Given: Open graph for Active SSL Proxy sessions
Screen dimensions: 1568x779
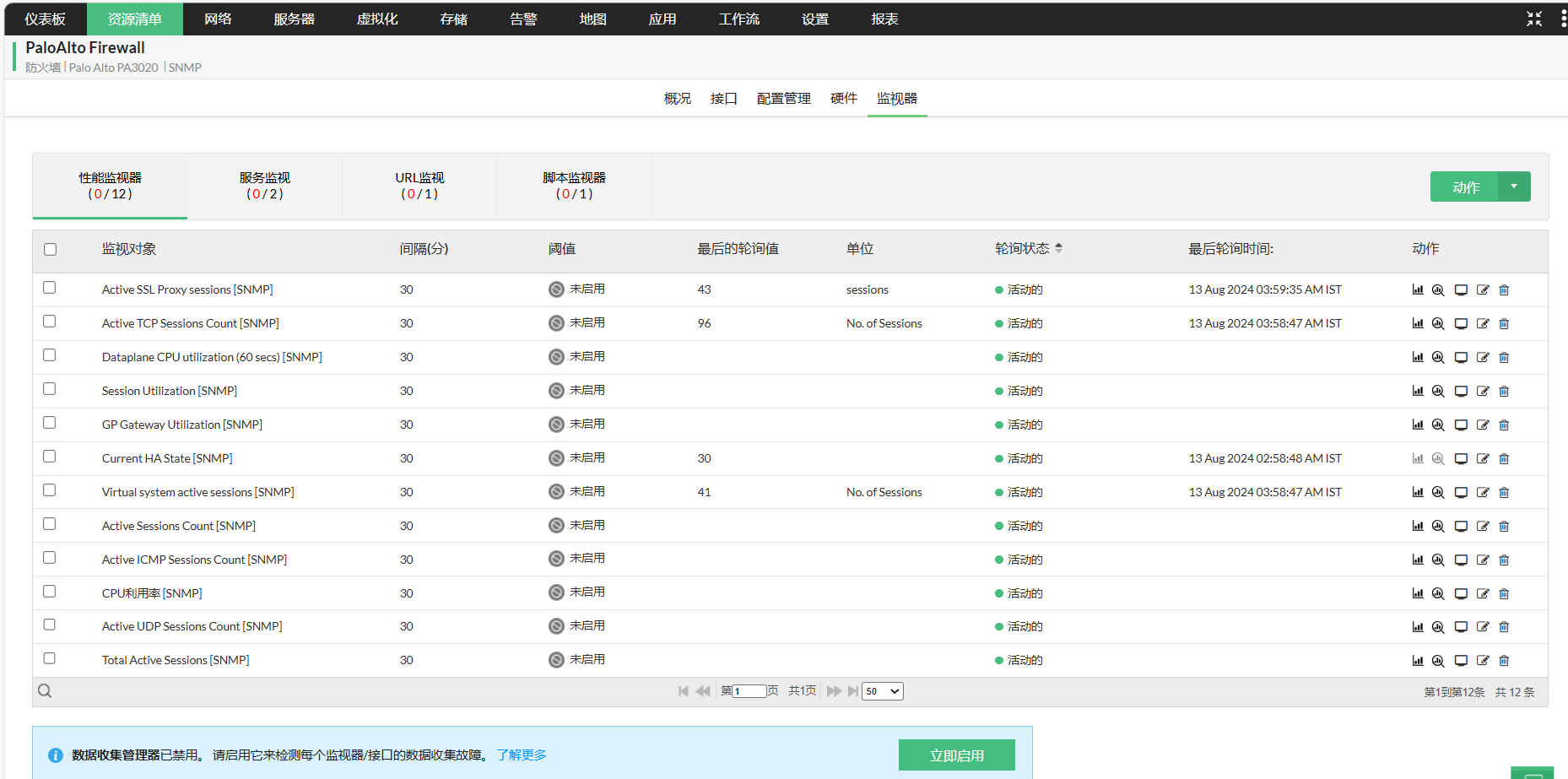Looking at the screenshot, I should tap(1418, 289).
